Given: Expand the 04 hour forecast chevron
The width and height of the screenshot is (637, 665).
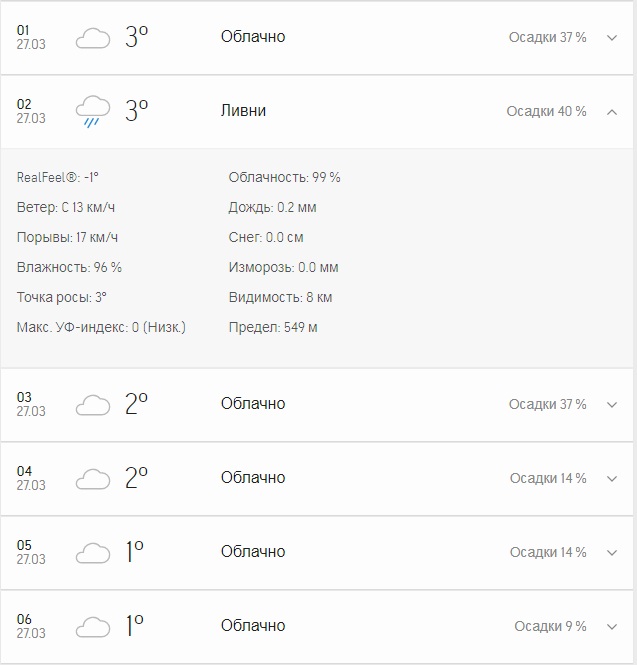Looking at the screenshot, I should click(x=612, y=479).
